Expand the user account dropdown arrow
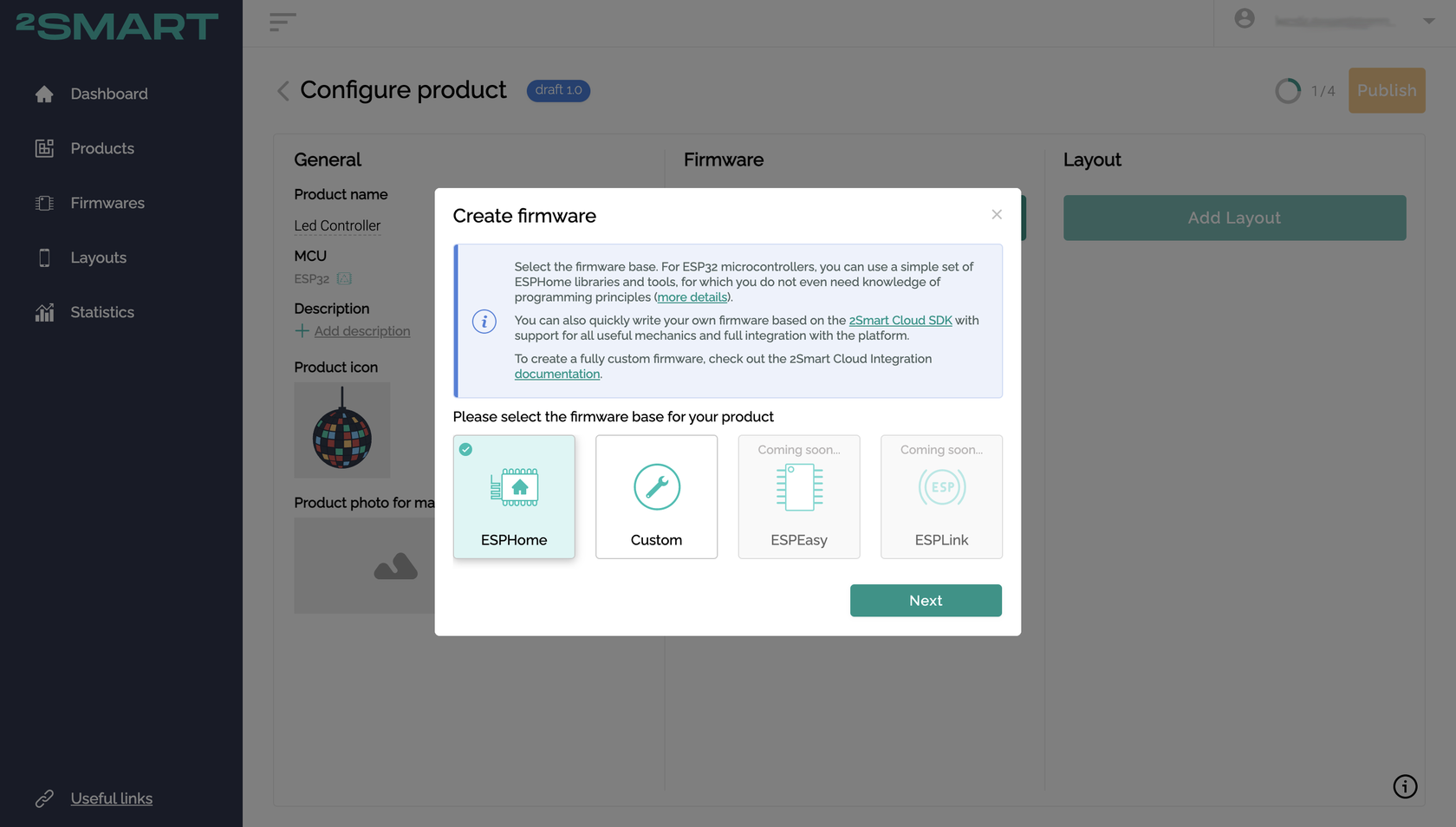The image size is (1456, 827). (x=1429, y=21)
